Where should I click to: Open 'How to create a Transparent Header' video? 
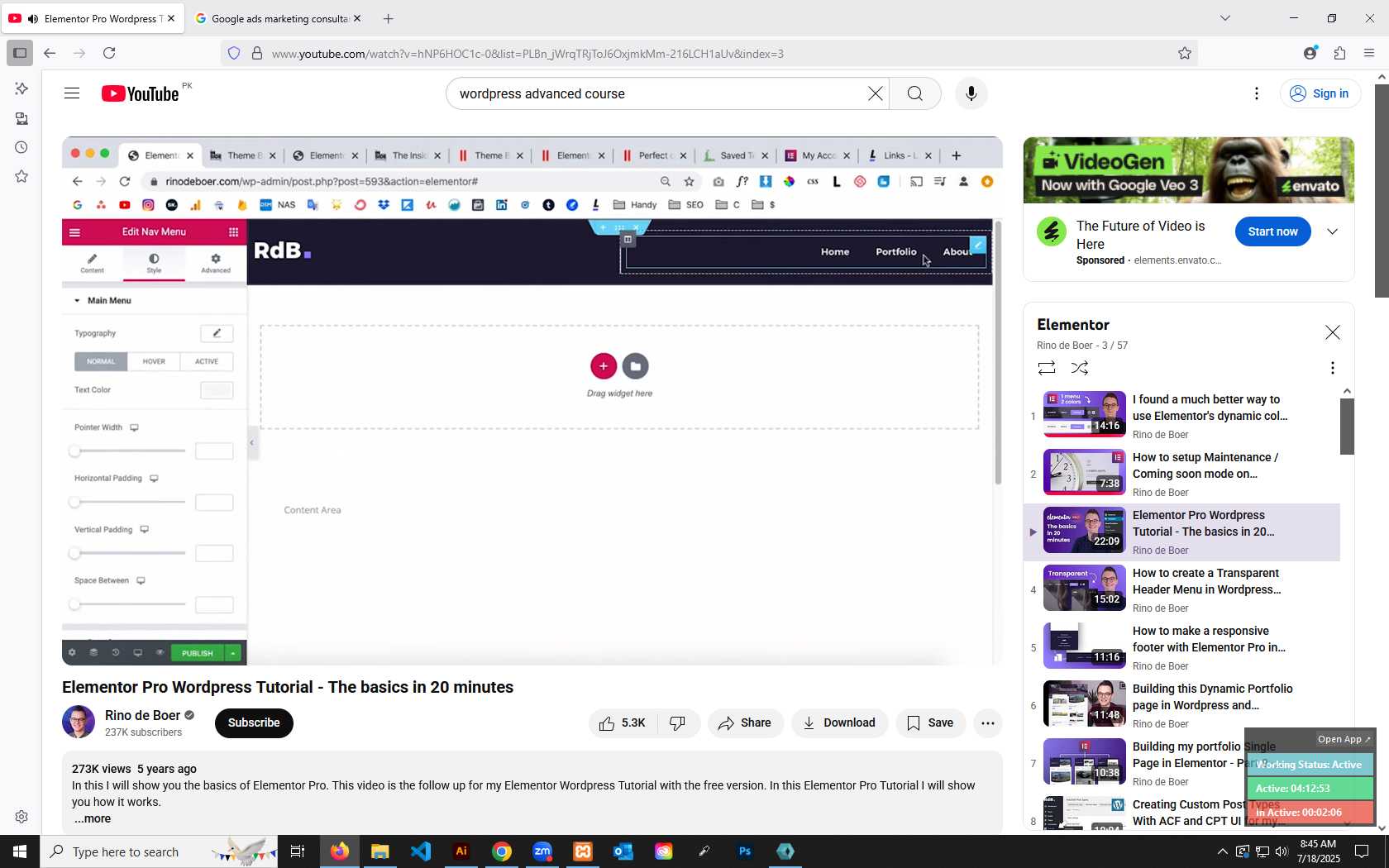pyautogui.click(x=1181, y=589)
